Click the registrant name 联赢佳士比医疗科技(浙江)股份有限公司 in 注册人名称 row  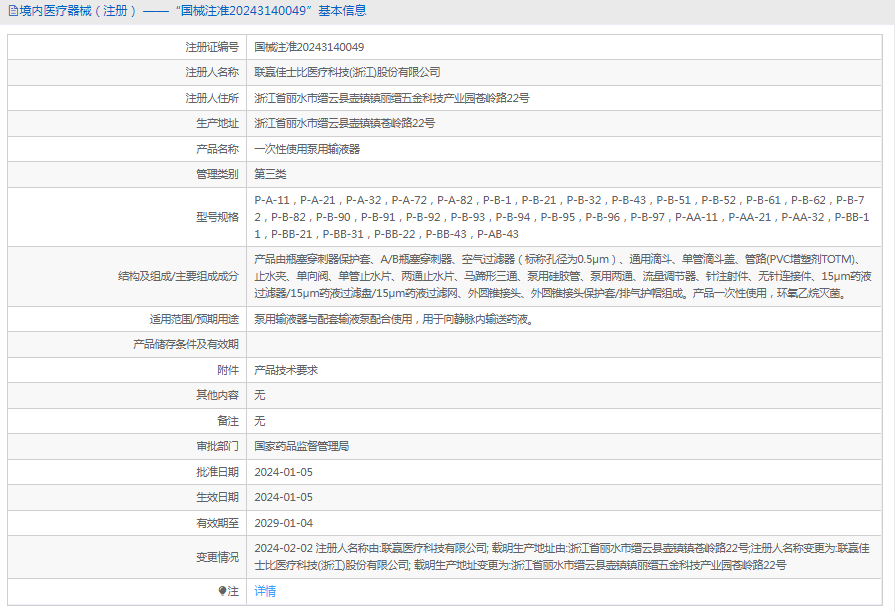point(347,73)
